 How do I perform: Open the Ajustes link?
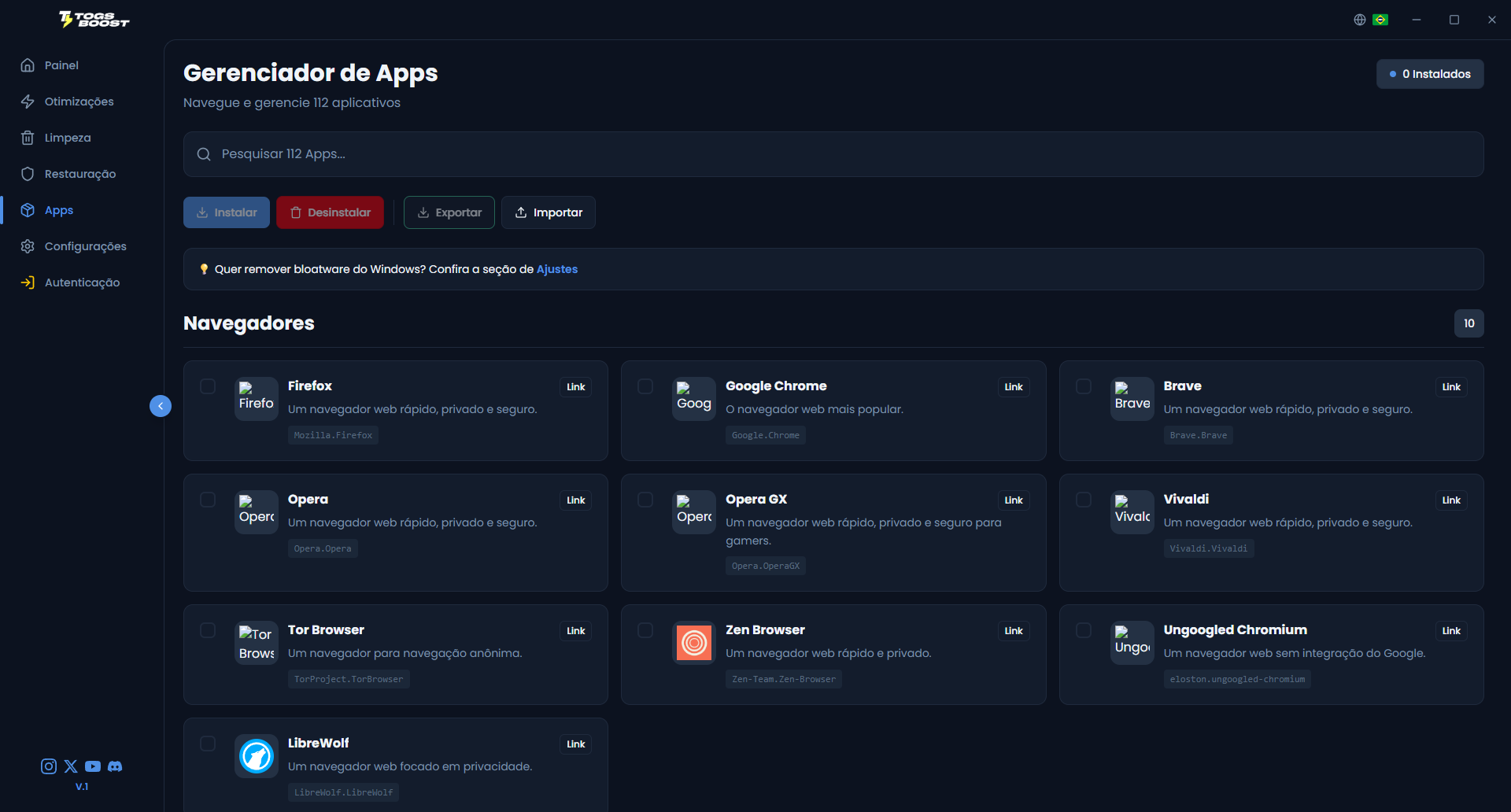pyautogui.click(x=557, y=269)
